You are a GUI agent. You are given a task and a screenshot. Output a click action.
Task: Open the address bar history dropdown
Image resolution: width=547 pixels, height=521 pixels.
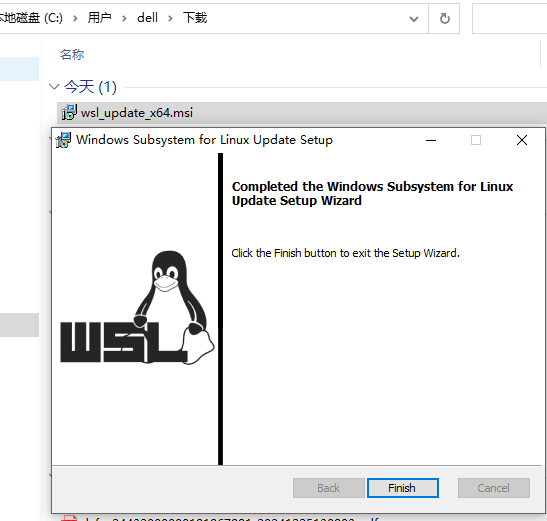click(x=414, y=18)
